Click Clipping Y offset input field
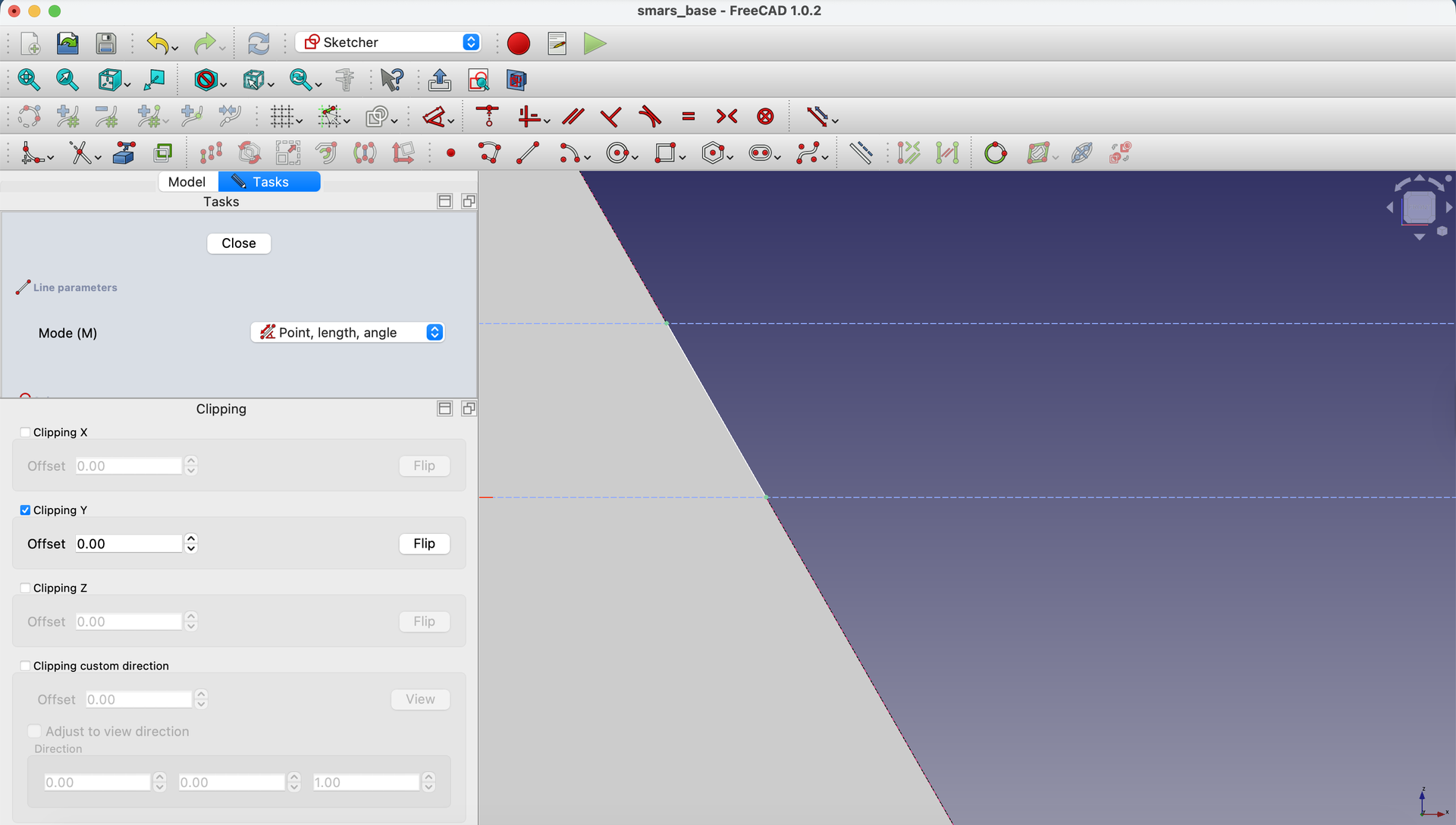1456x825 pixels. click(129, 544)
